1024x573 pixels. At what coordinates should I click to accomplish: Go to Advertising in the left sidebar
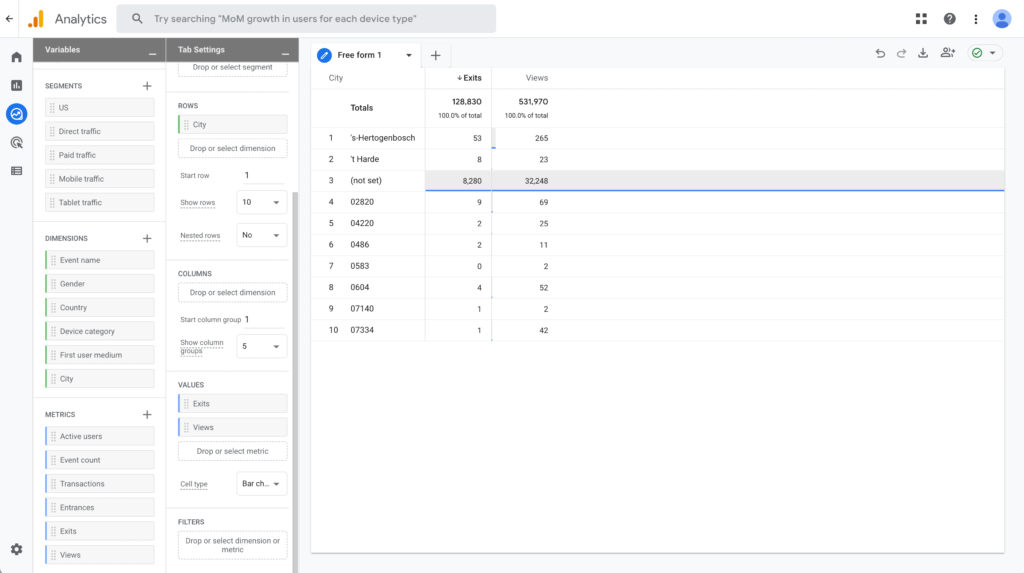click(x=16, y=142)
